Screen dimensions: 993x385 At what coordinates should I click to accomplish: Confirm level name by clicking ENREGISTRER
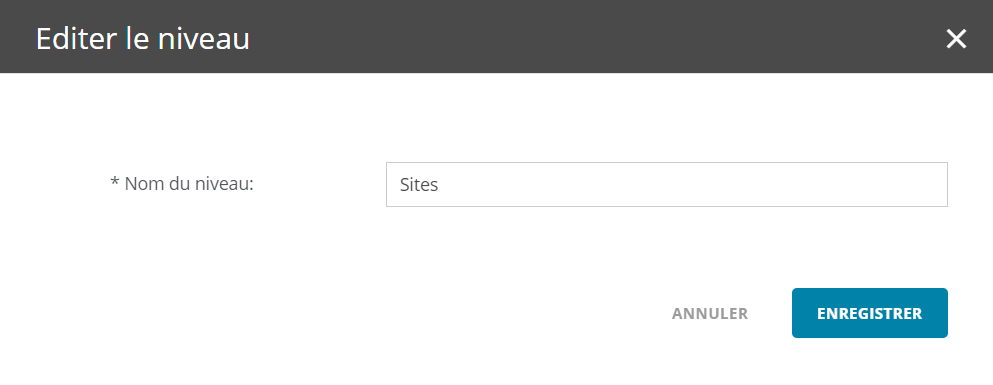click(870, 313)
